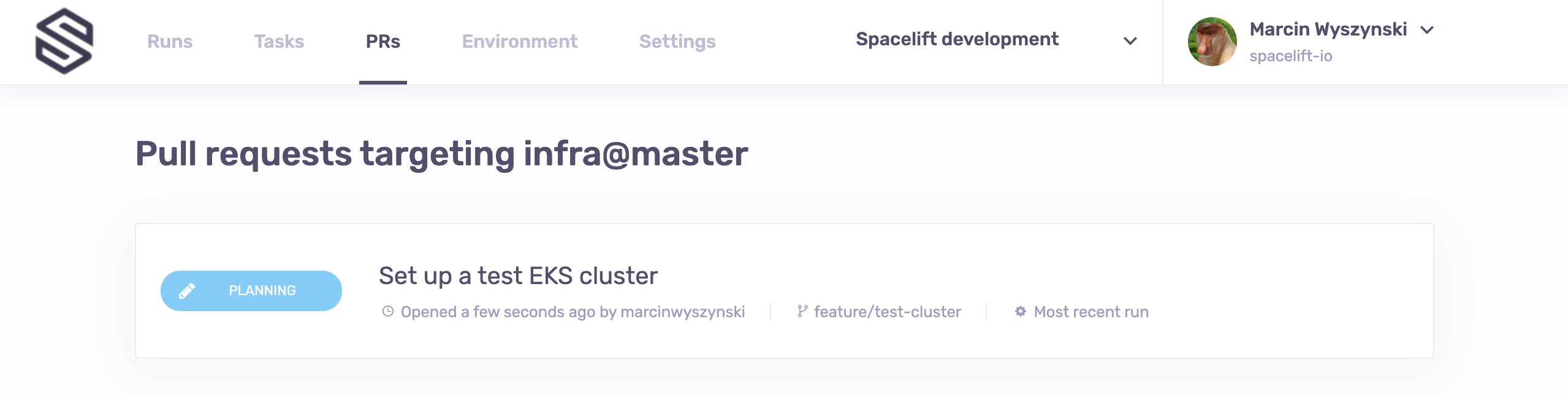The image size is (1568, 398).
Task: Expand the chevron next to Spacelift development
Action: pyautogui.click(x=1130, y=41)
